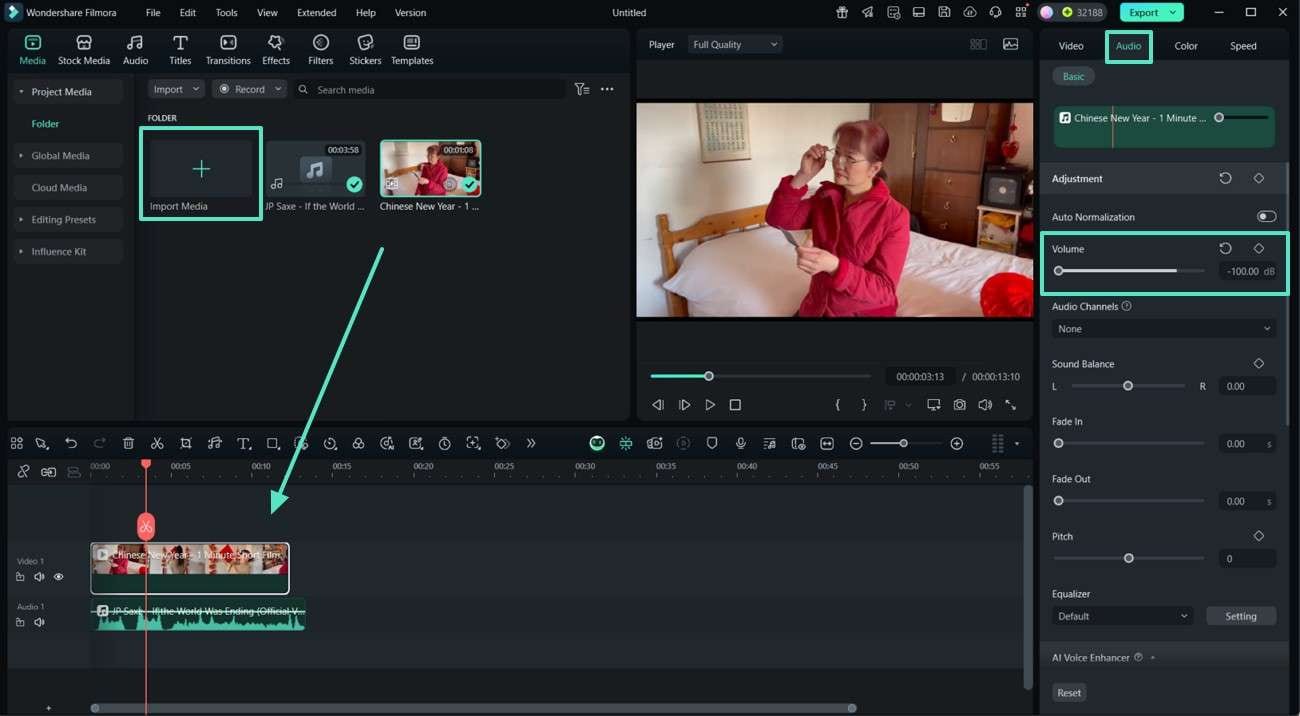Select the JP Saxe audio thumbnail

click(x=315, y=169)
